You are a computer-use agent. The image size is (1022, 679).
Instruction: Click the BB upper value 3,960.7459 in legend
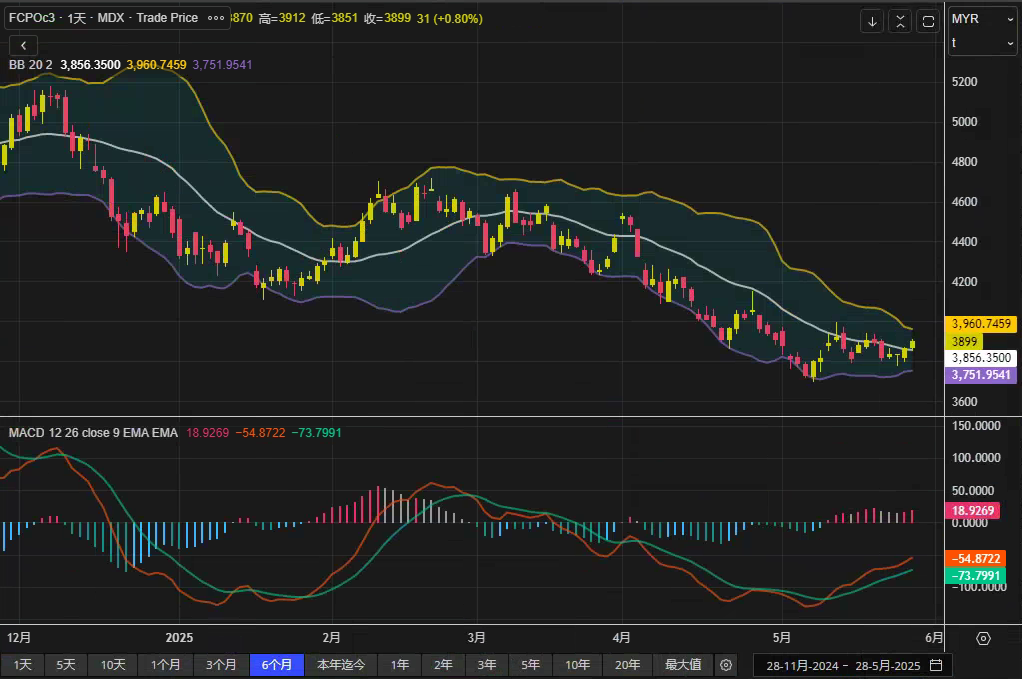pyautogui.click(x=156, y=65)
